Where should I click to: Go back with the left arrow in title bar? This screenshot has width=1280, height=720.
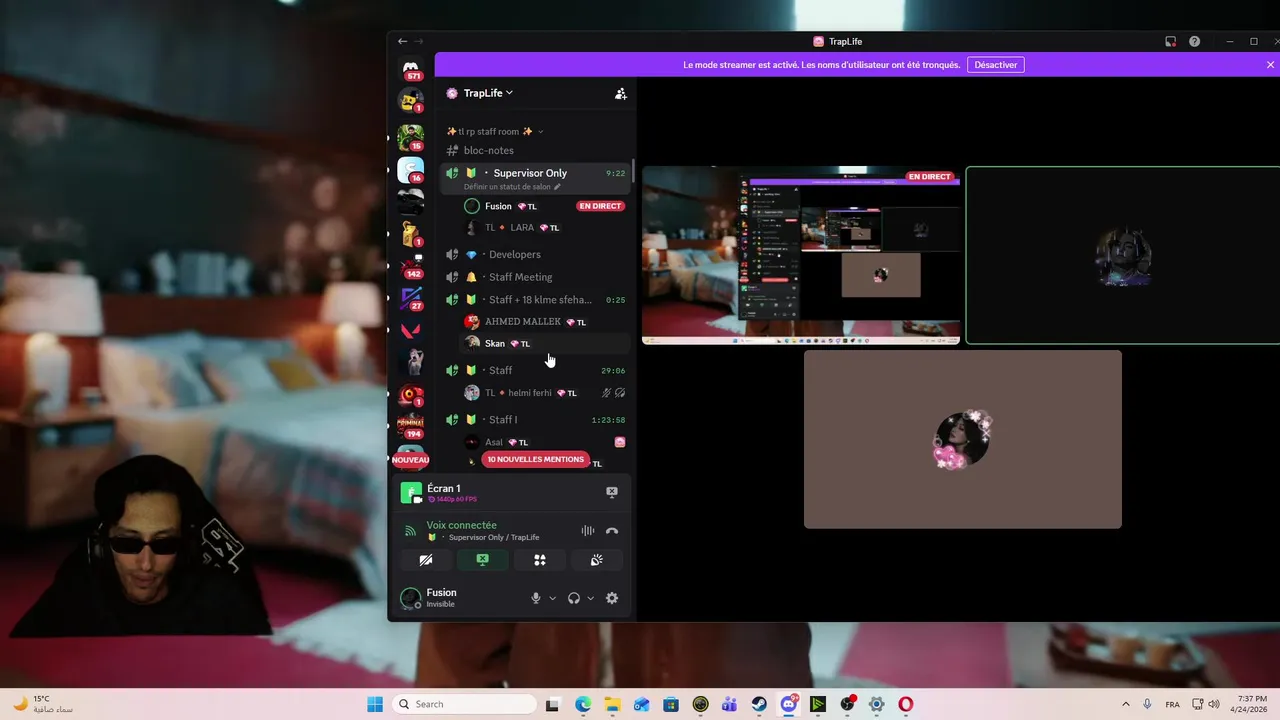pos(402,41)
